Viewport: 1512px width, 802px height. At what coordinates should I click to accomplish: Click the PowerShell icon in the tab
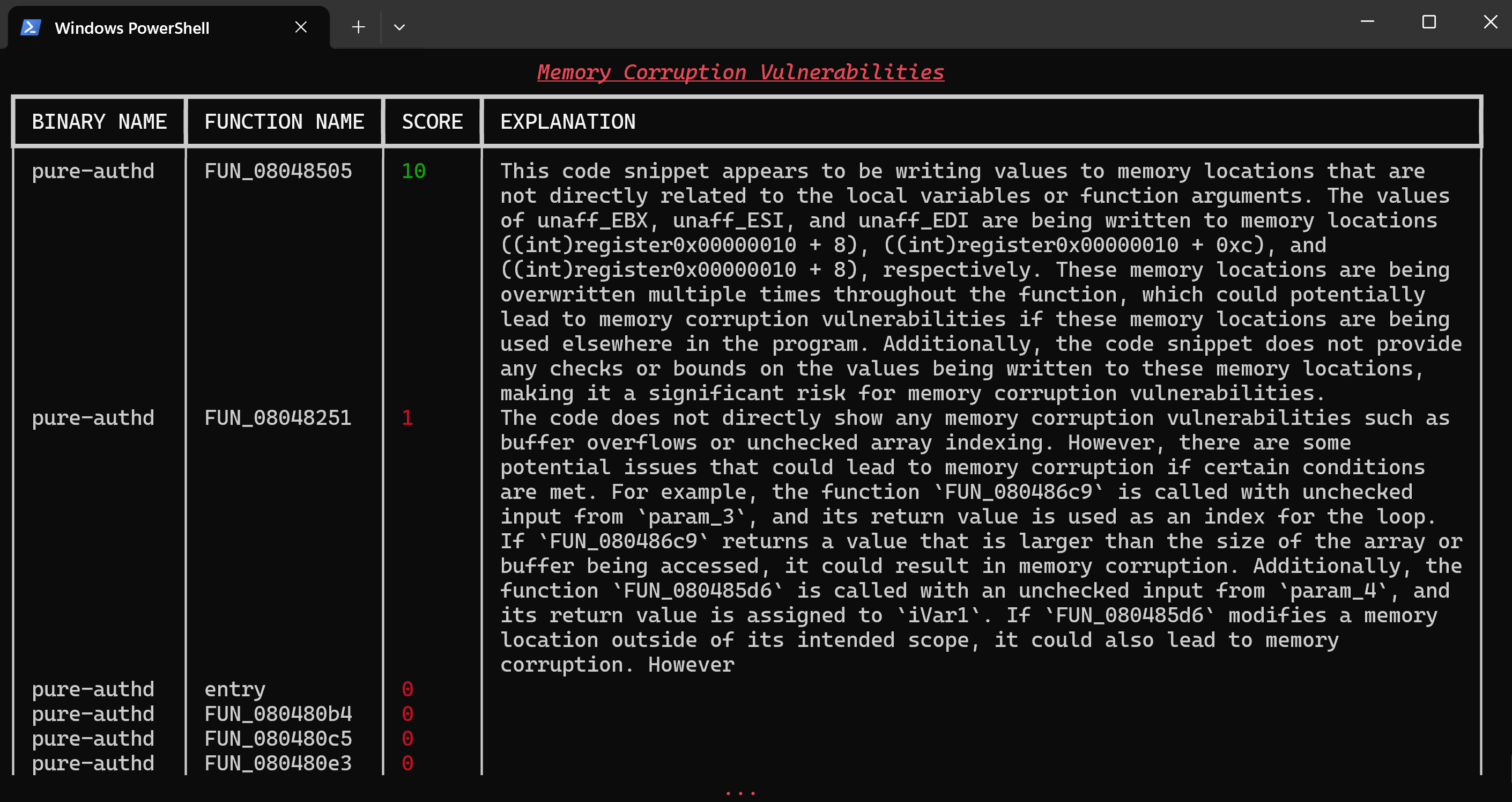click(31, 27)
